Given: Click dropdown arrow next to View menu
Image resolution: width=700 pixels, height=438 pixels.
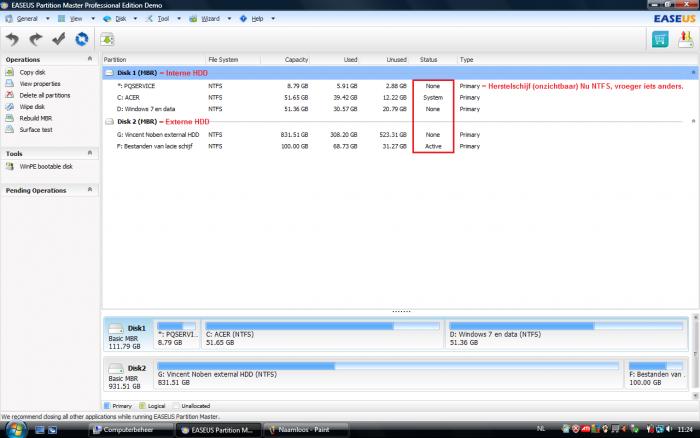Looking at the screenshot, I should click(x=93, y=19).
